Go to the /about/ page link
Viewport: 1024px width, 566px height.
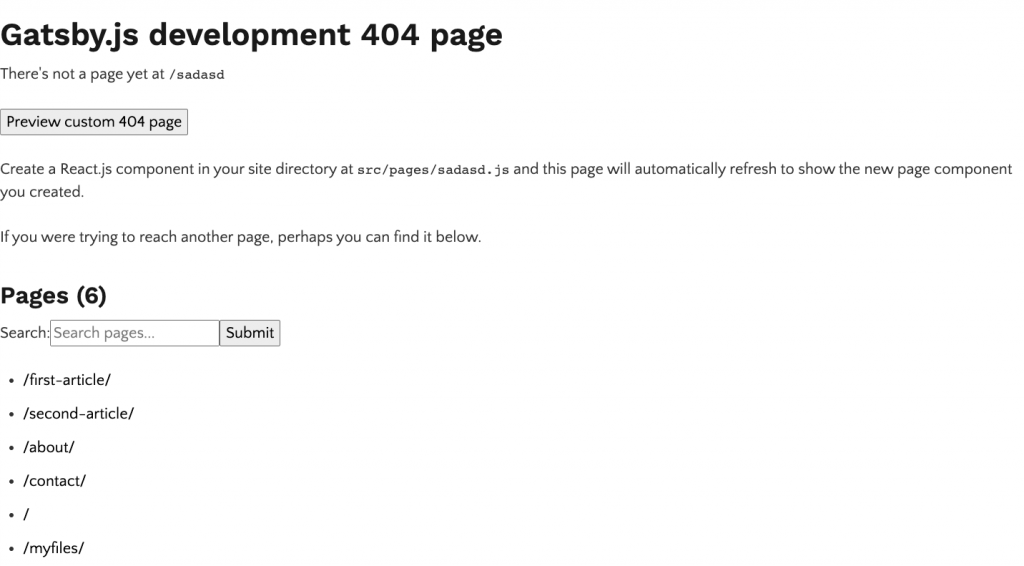(x=49, y=447)
